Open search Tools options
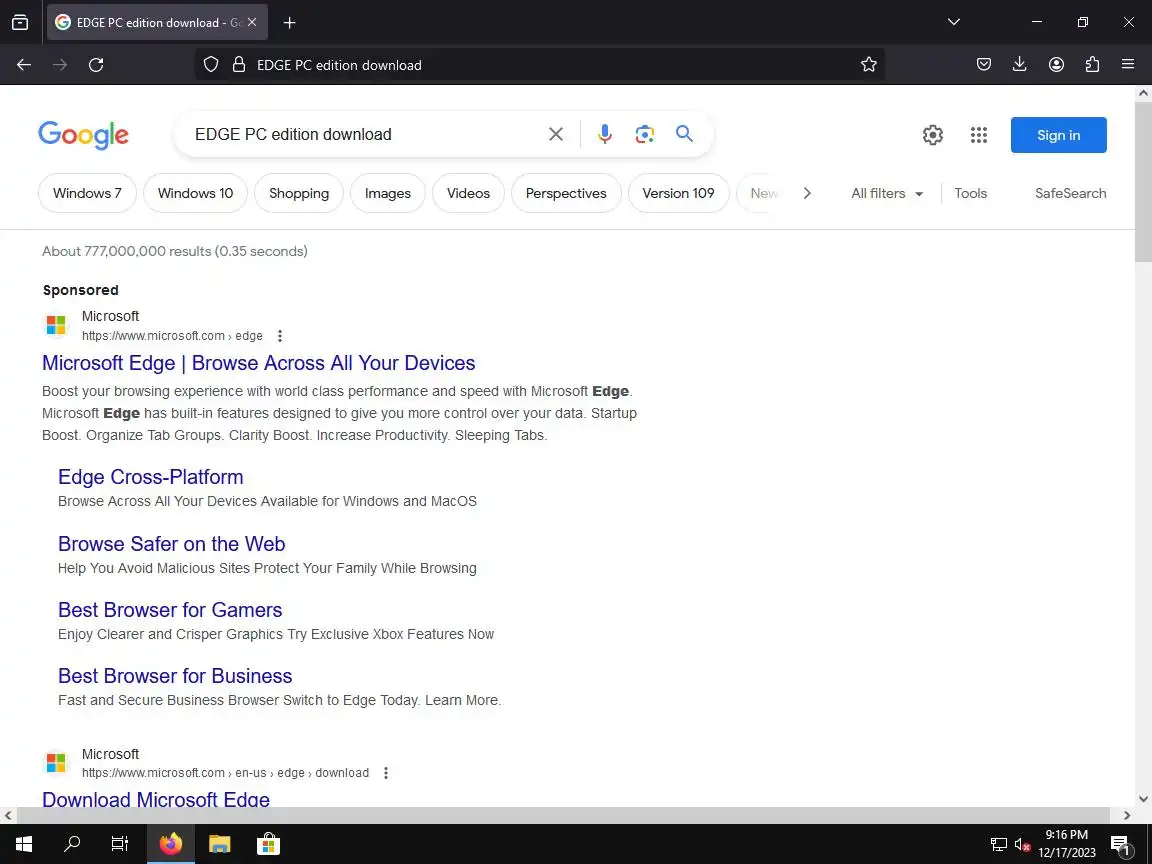The height and width of the screenshot is (864, 1152). pos(971,193)
